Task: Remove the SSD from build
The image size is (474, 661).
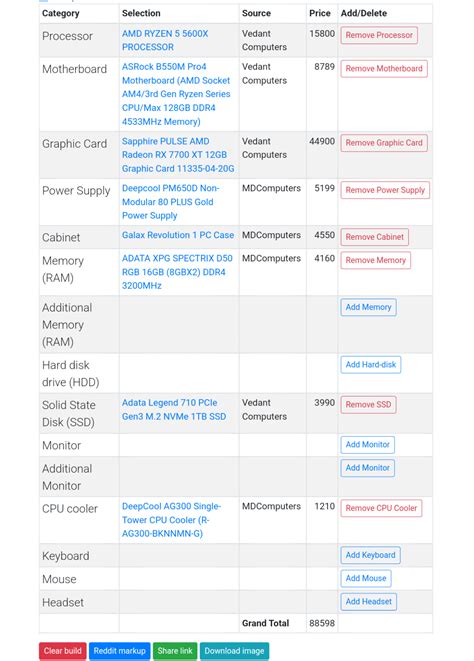Action: (x=368, y=405)
